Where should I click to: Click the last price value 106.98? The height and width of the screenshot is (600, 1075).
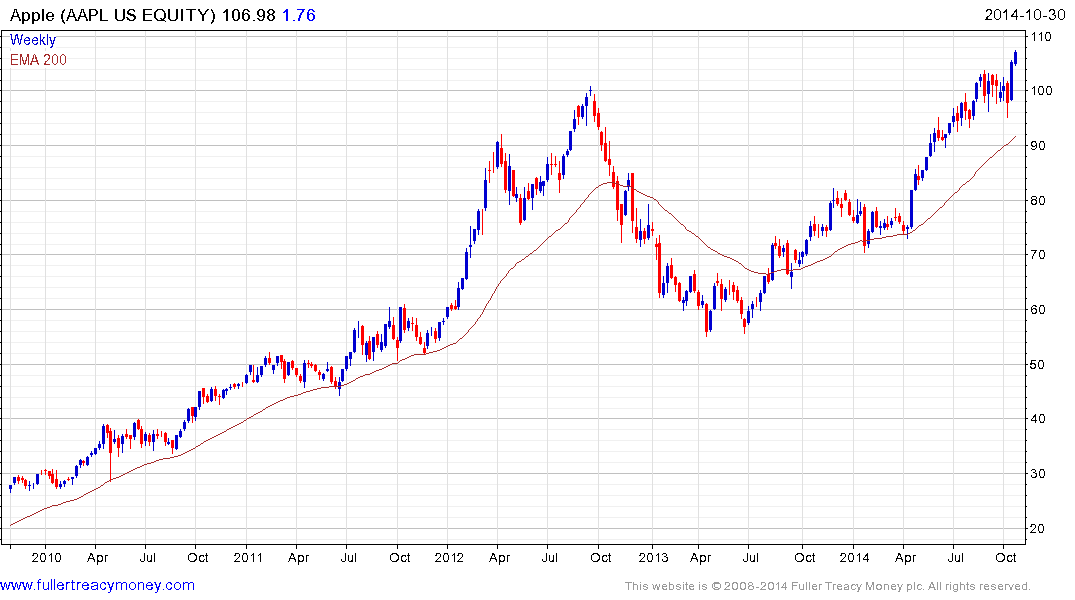tap(248, 15)
